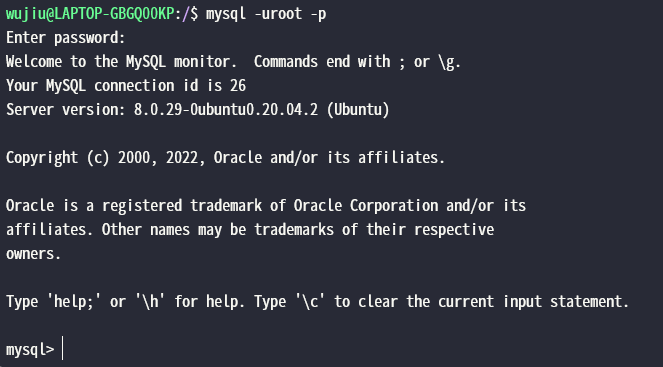
Task: Click the 'Welcome to the MySQL monitor' text
Action: click(121, 62)
